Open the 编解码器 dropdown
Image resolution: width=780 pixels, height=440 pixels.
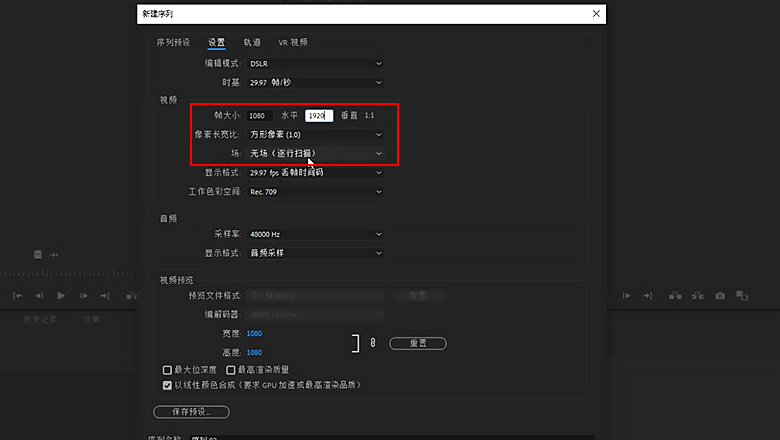pyautogui.click(x=315, y=315)
